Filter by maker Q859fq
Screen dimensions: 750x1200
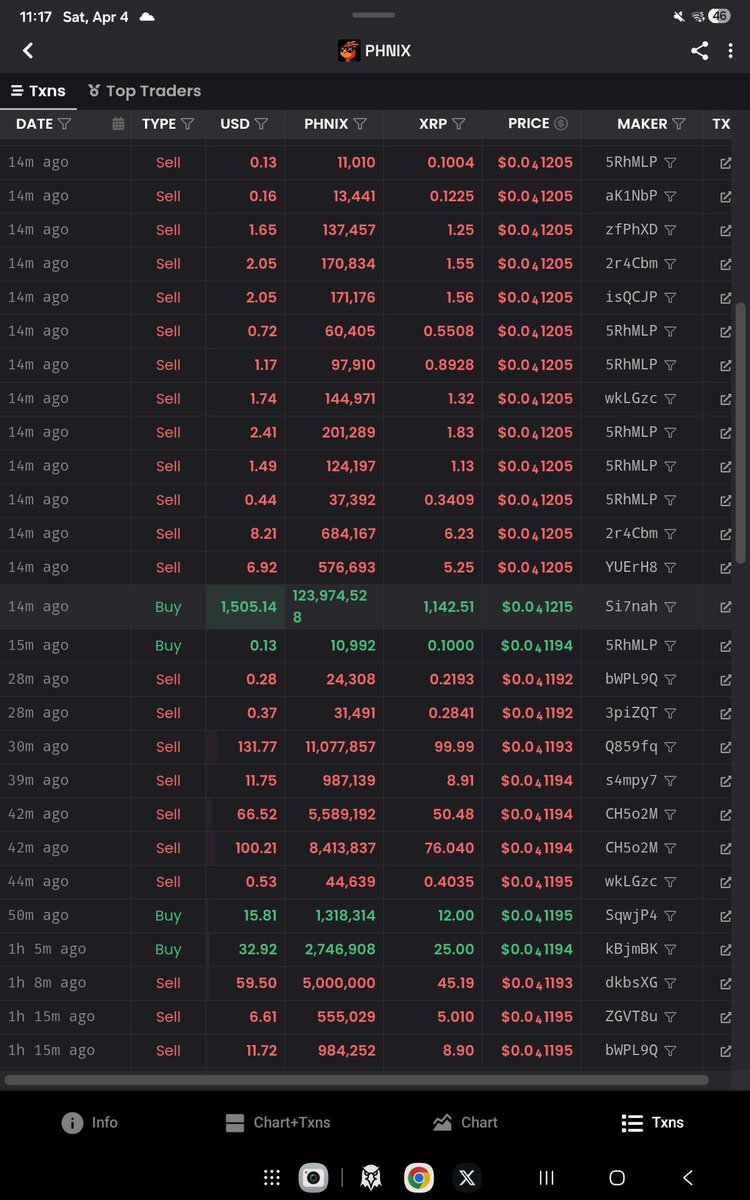coord(670,747)
